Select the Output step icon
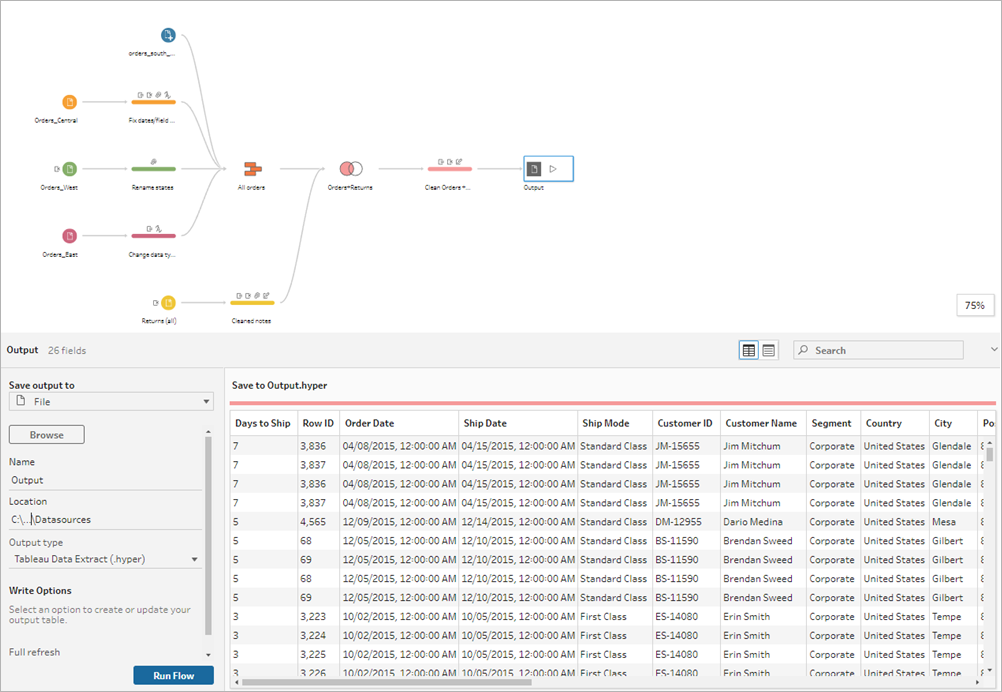The width and height of the screenshot is (1002, 692). 534,169
